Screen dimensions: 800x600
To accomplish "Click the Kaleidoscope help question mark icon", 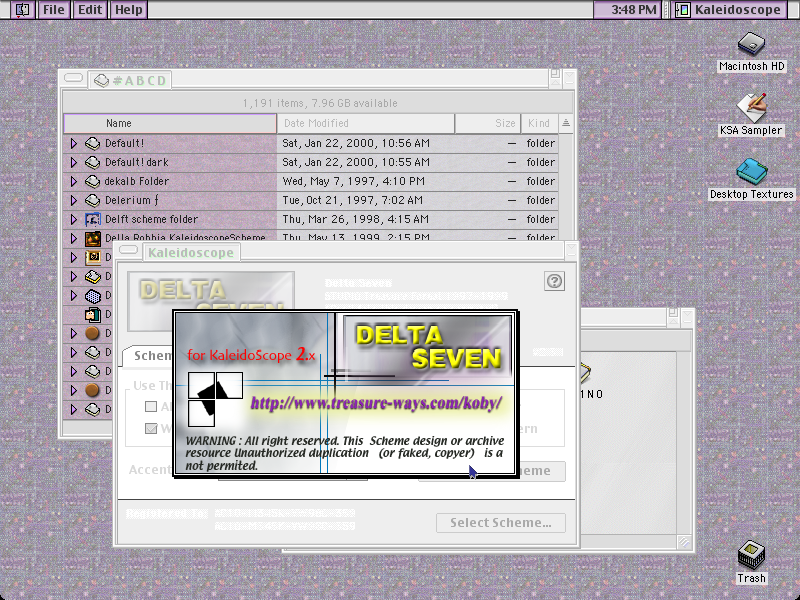I will pos(555,281).
